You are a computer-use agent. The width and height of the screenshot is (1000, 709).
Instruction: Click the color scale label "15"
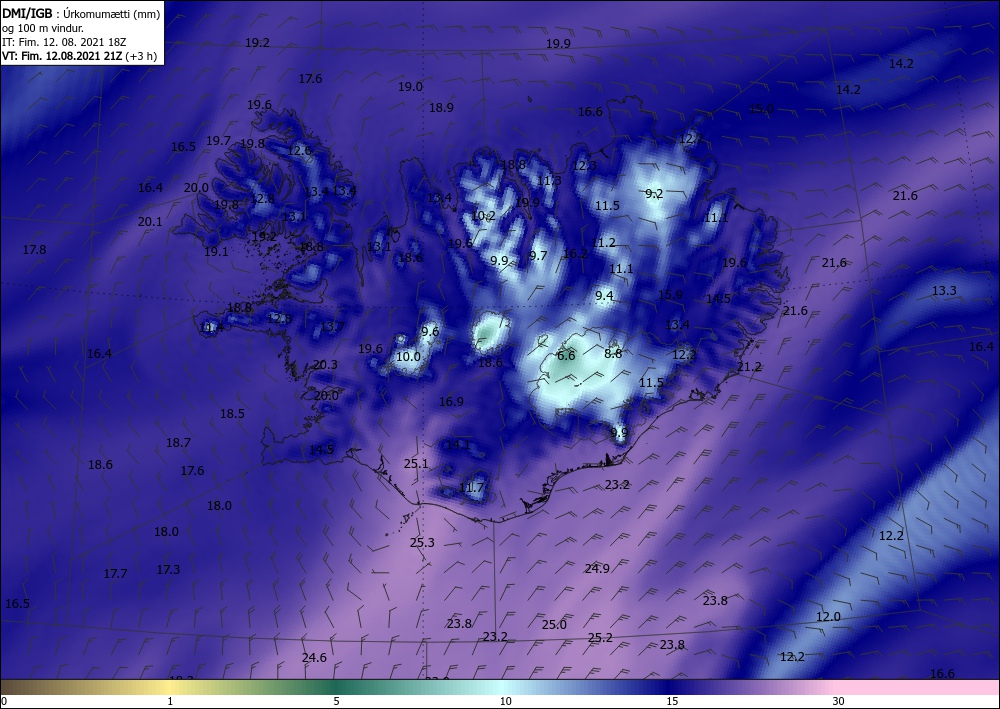pos(672,701)
